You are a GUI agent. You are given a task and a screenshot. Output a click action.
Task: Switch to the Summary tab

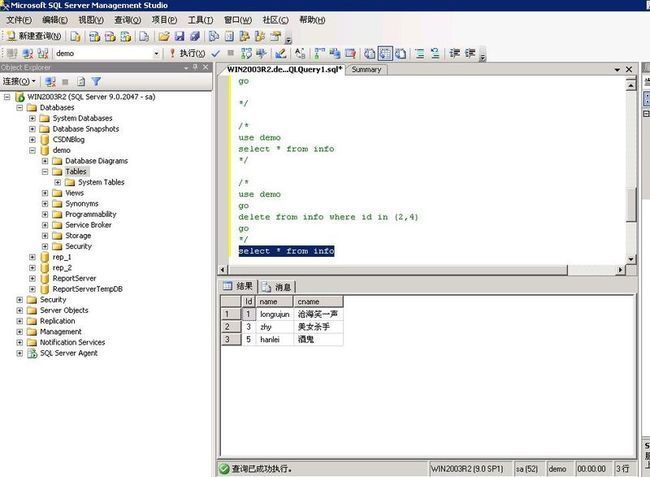(366, 70)
